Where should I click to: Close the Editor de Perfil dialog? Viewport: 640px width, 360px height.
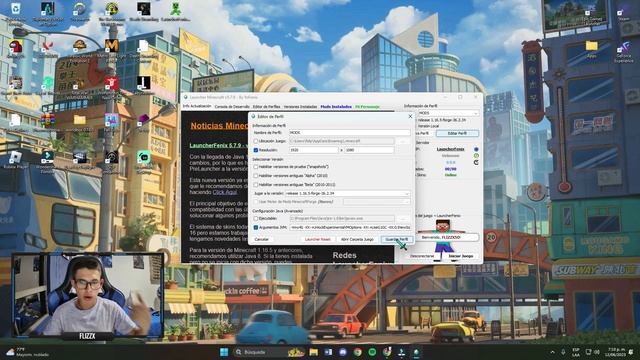coord(410,117)
